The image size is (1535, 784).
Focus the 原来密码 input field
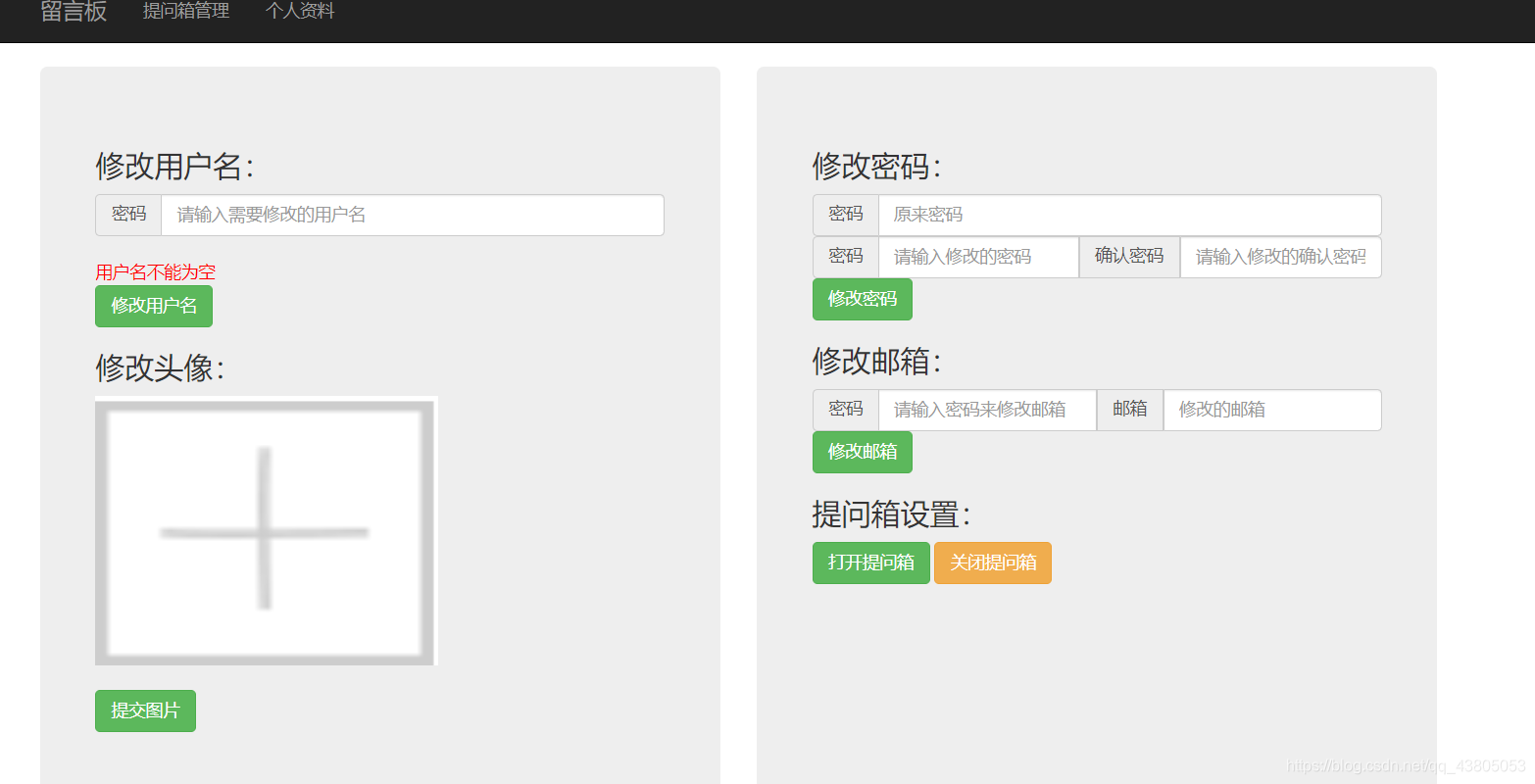tap(1130, 215)
